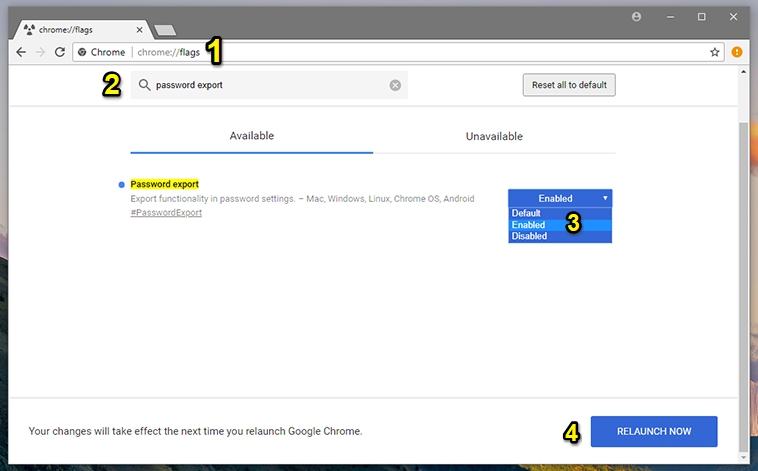Click the page vertical scrollbar thumb
The width and height of the screenshot is (758, 471).
[743, 285]
